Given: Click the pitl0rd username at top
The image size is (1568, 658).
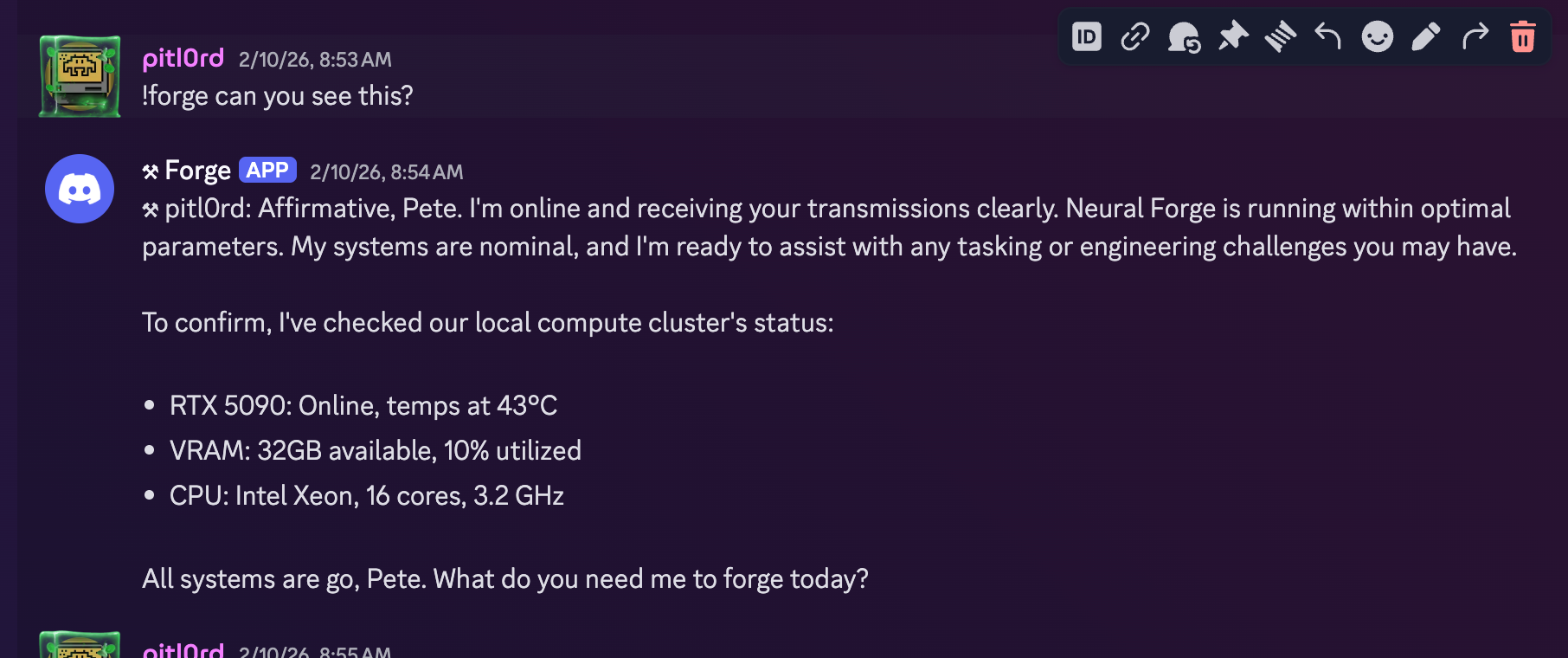Looking at the screenshot, I should 183,58.
